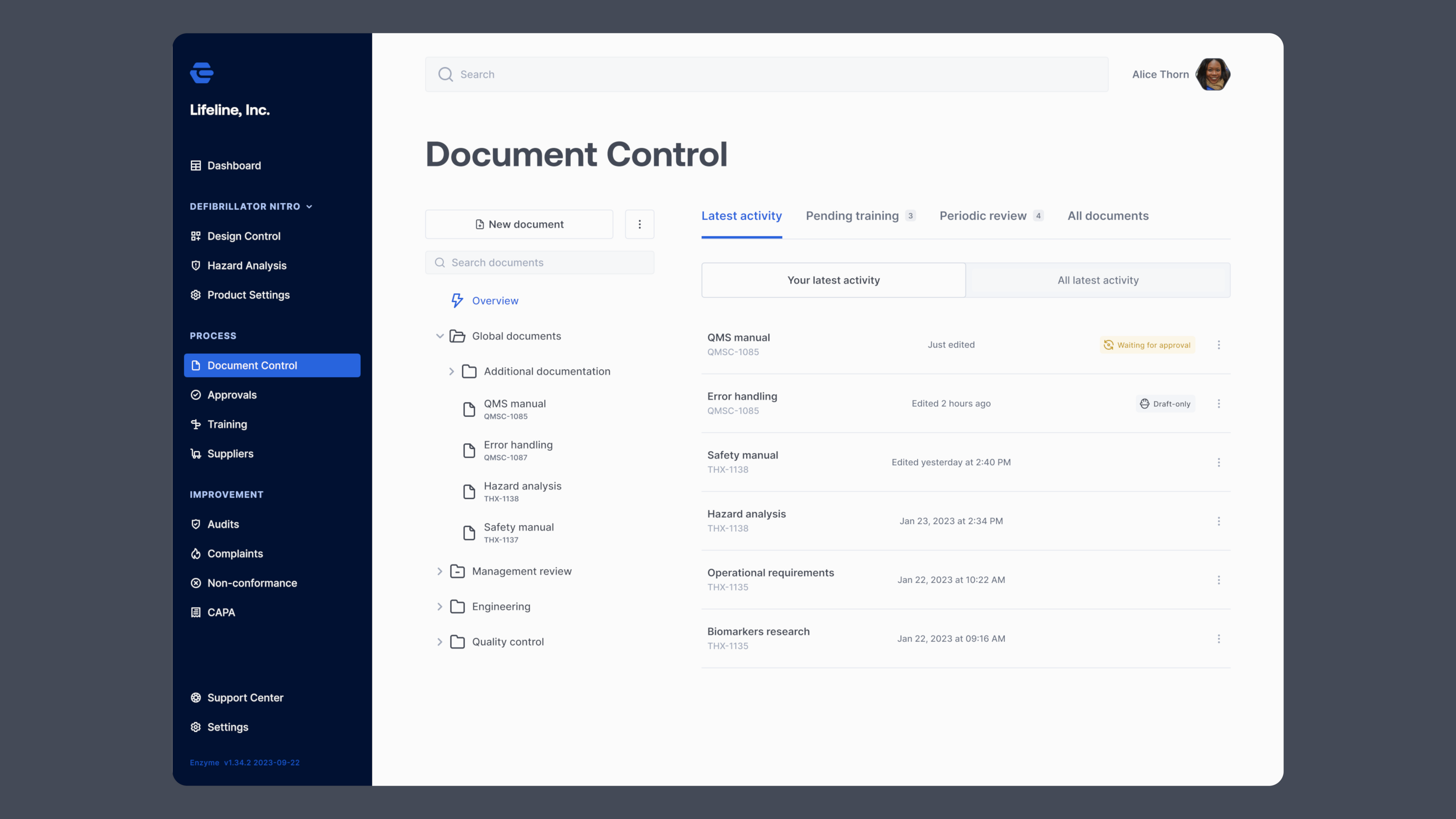Click the Edited 2 hours ago timestamp

pyautogui.click(x=951, y=403)
